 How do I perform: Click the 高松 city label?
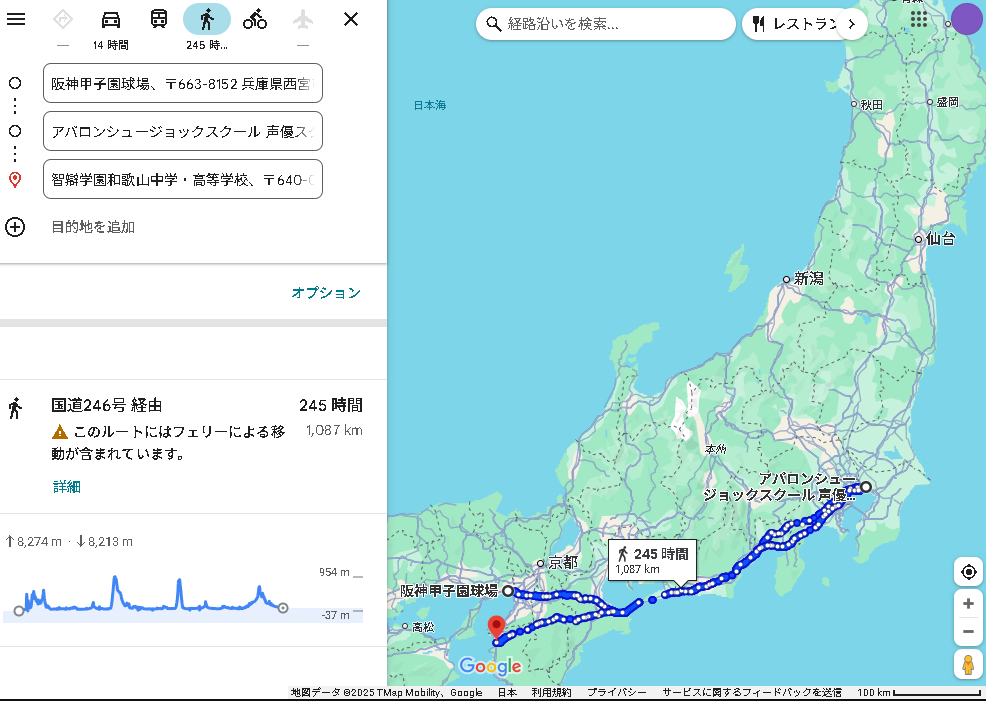pyautogui.click(x=423, y=627)
